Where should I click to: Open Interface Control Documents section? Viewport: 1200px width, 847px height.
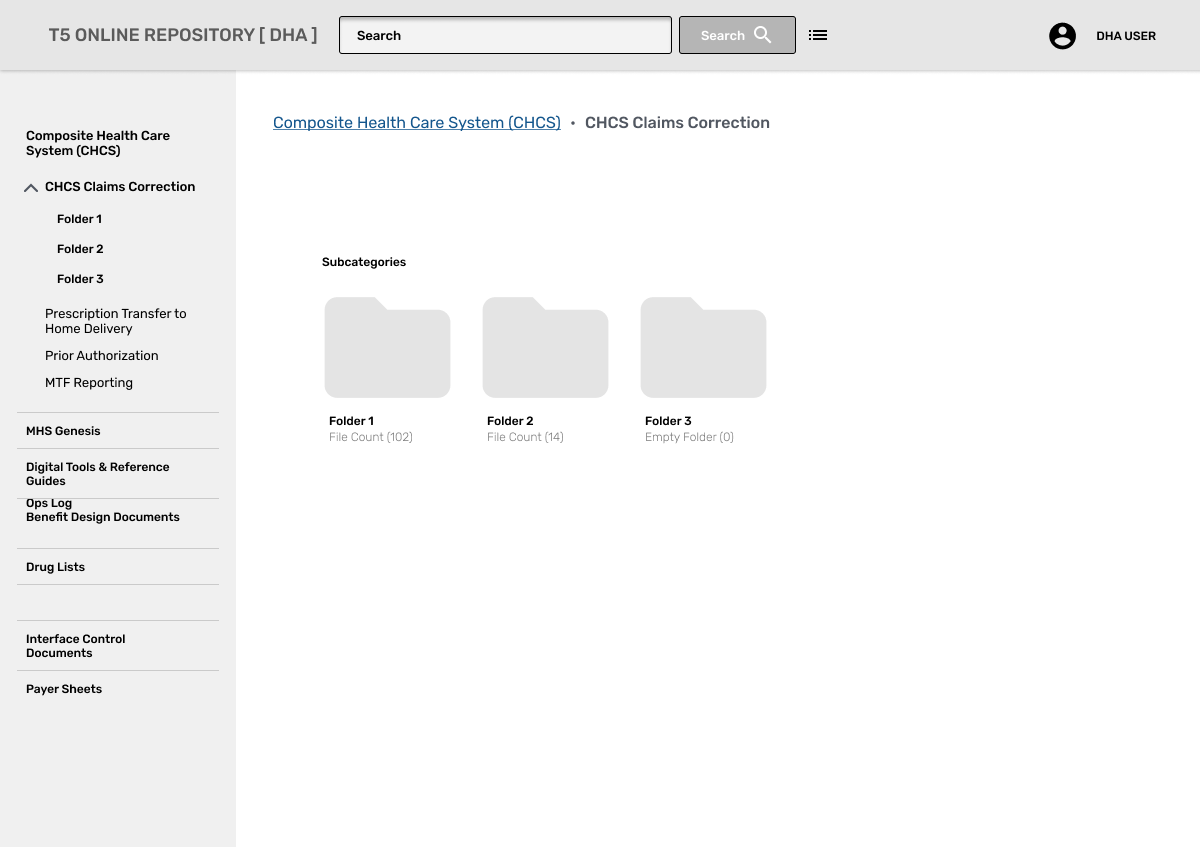pyautogui.click(x=76, y=646)
